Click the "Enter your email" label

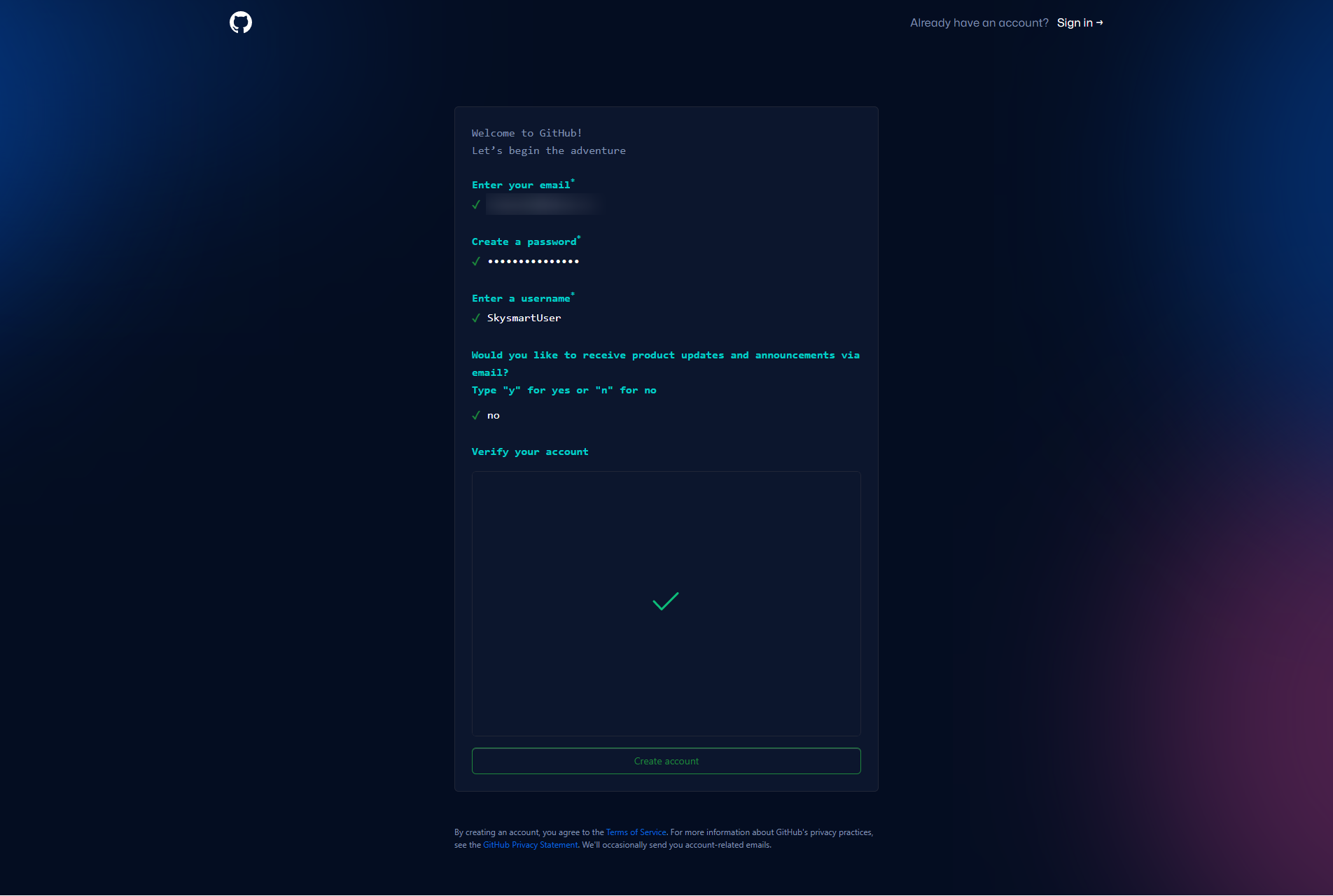point(523,185)
